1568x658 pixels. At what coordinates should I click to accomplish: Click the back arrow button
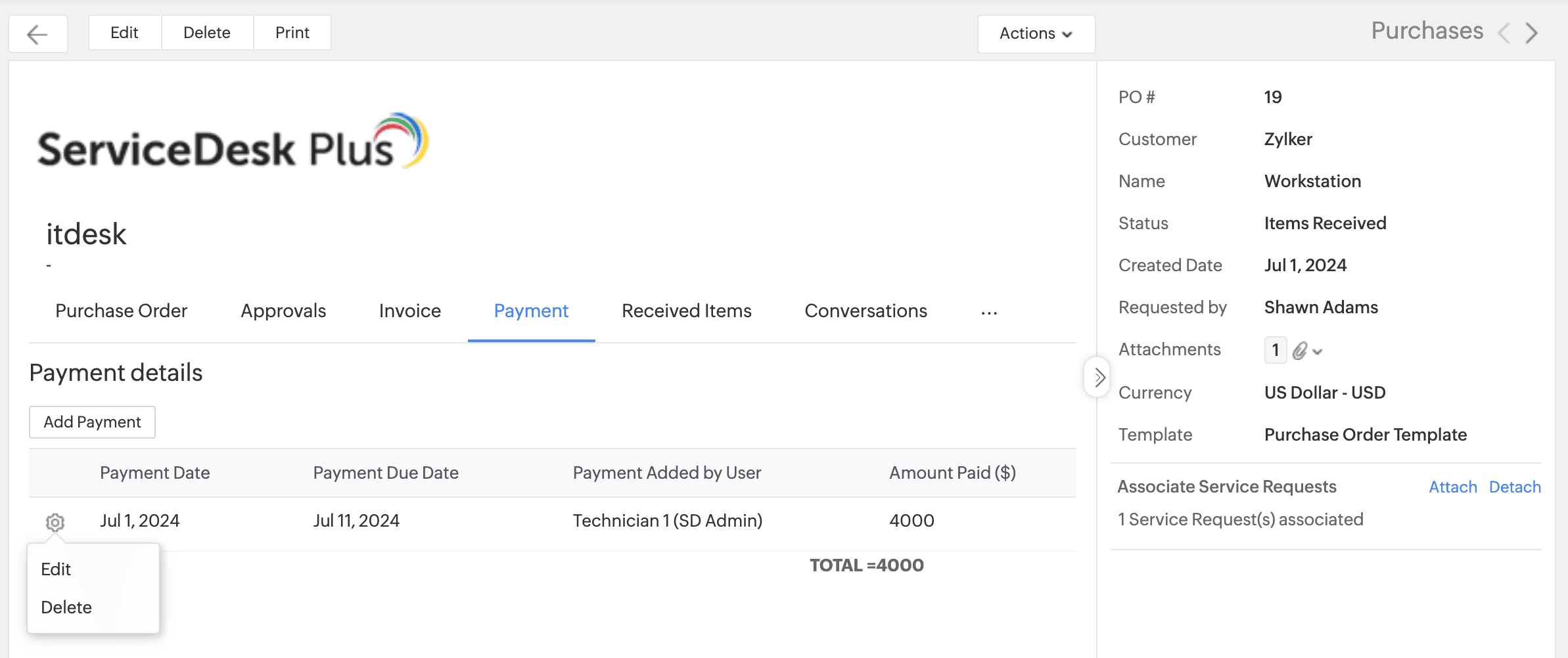(x=37, y=33)
